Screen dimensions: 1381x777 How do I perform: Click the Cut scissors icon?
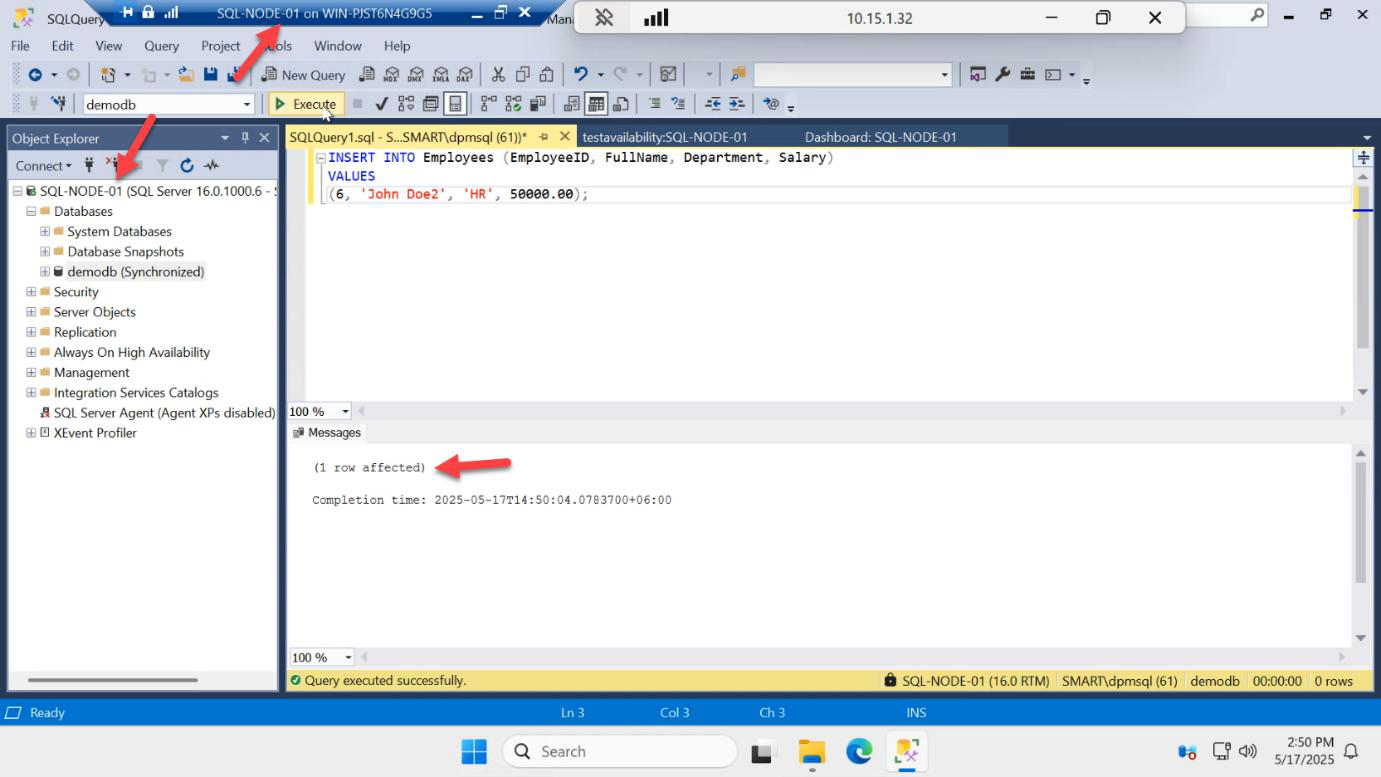(498, 75)
